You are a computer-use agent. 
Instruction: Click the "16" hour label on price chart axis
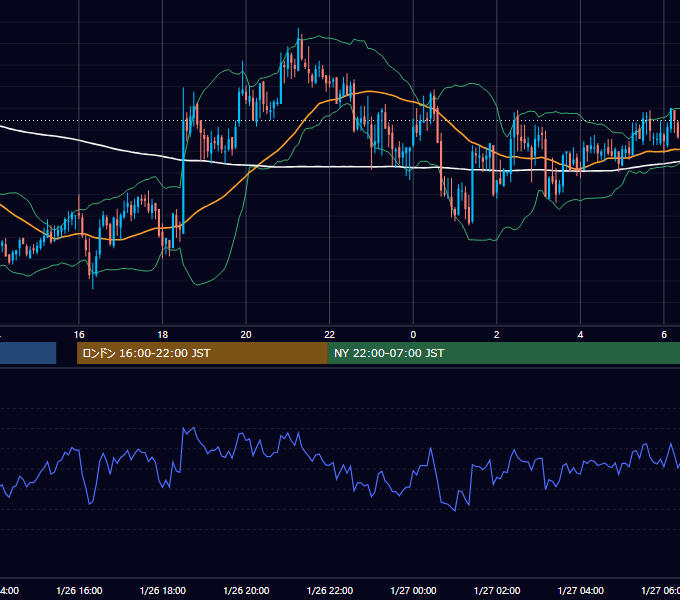(x=79, y=335)
